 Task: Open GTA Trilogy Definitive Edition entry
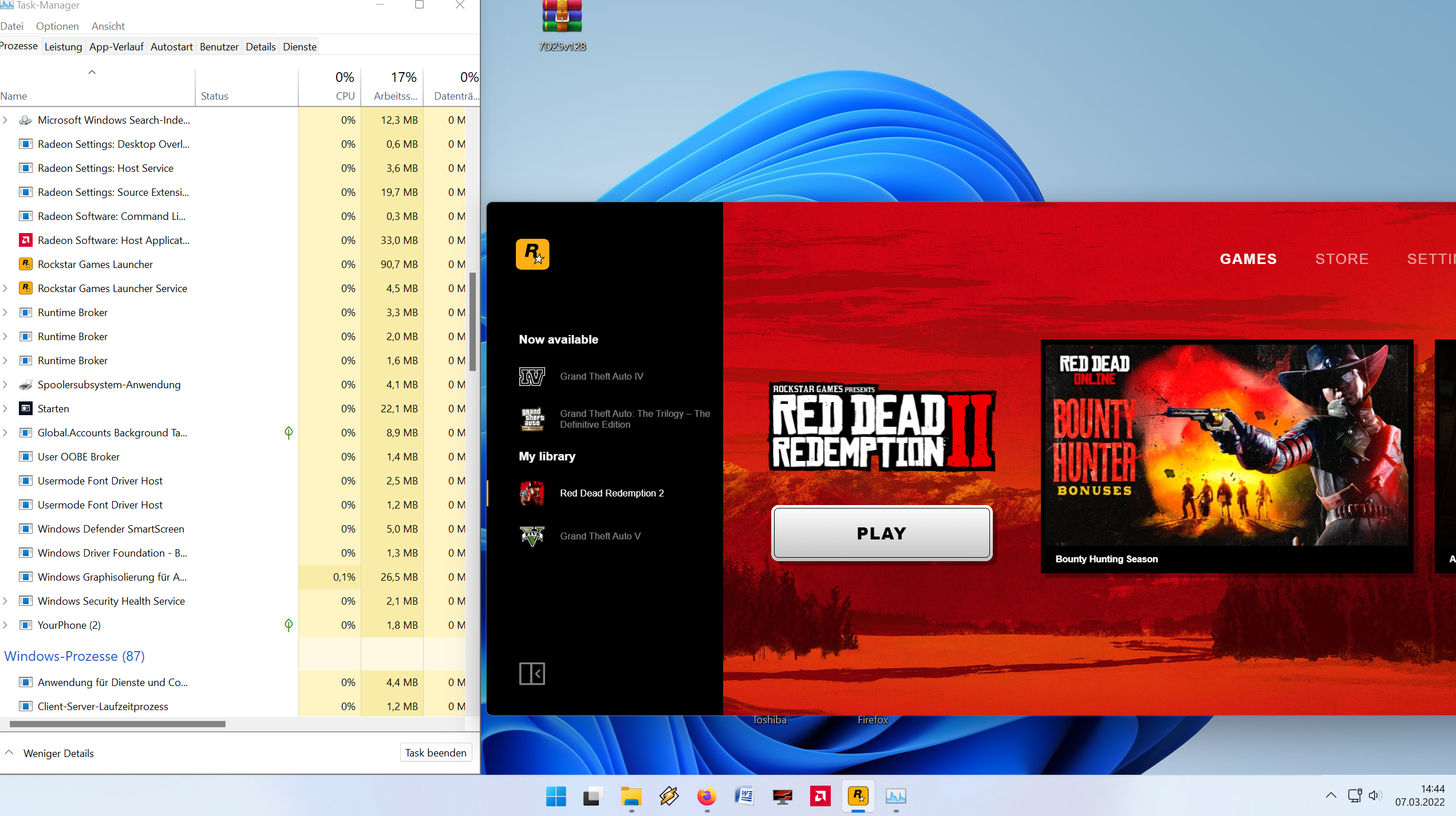[634, 419]
